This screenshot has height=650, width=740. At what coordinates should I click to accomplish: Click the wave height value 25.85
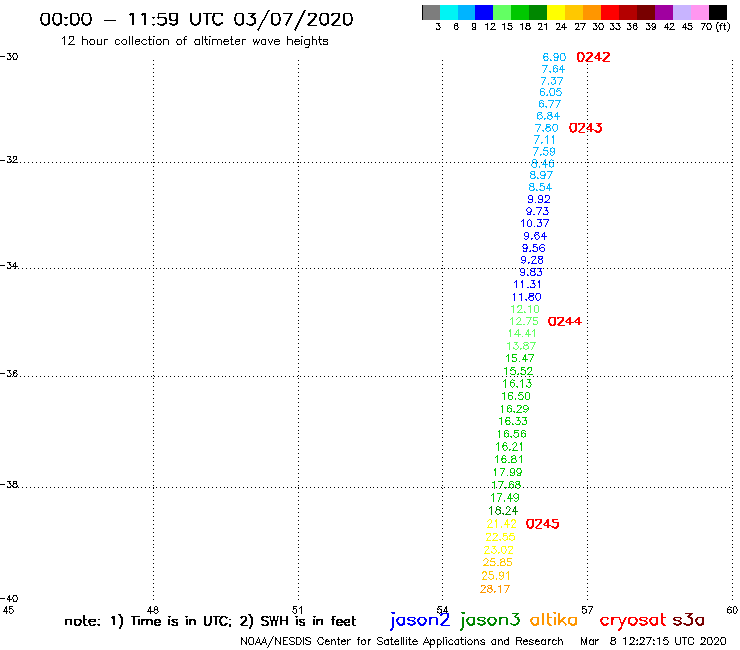(497, 563)
